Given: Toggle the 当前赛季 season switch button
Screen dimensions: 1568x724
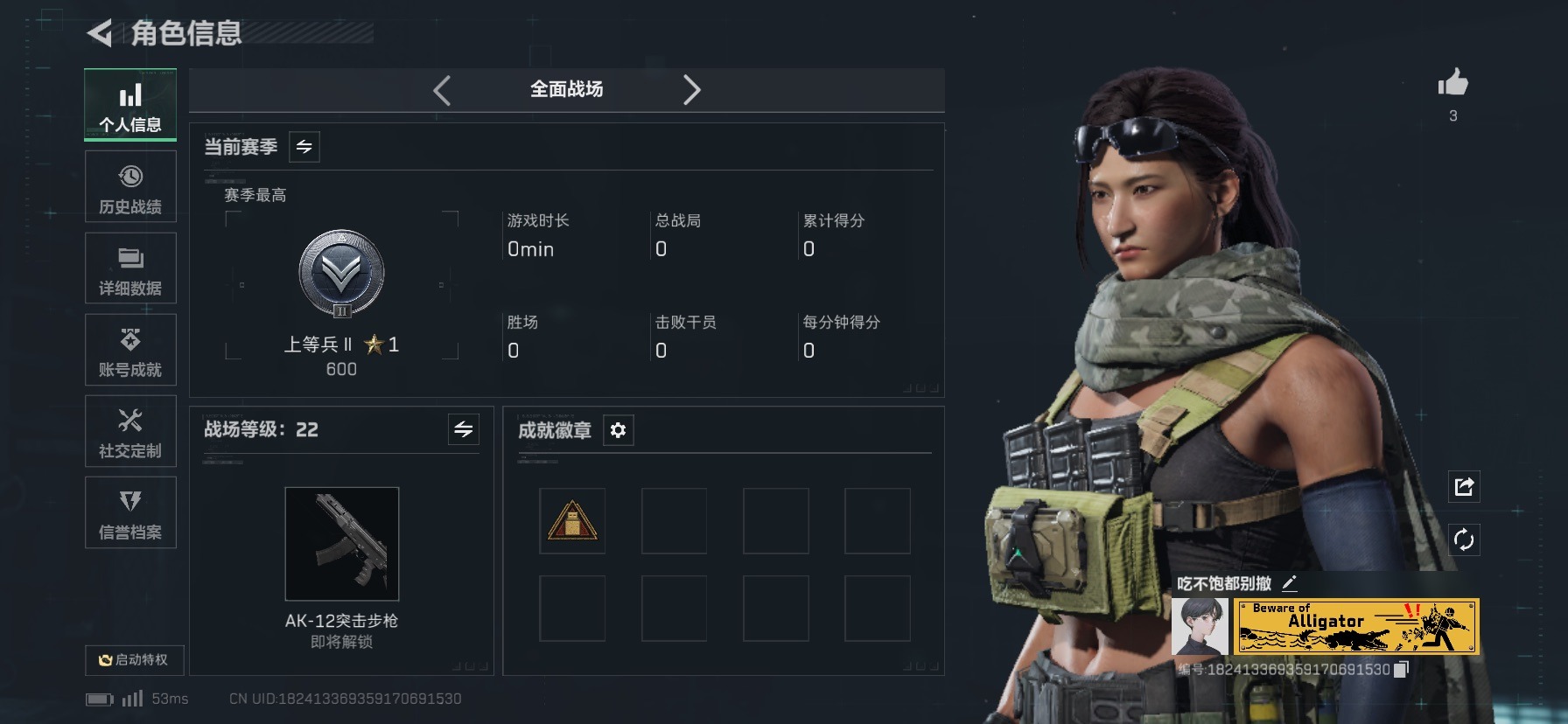Looking at the screenshot, I should click(x=304, y=147).
